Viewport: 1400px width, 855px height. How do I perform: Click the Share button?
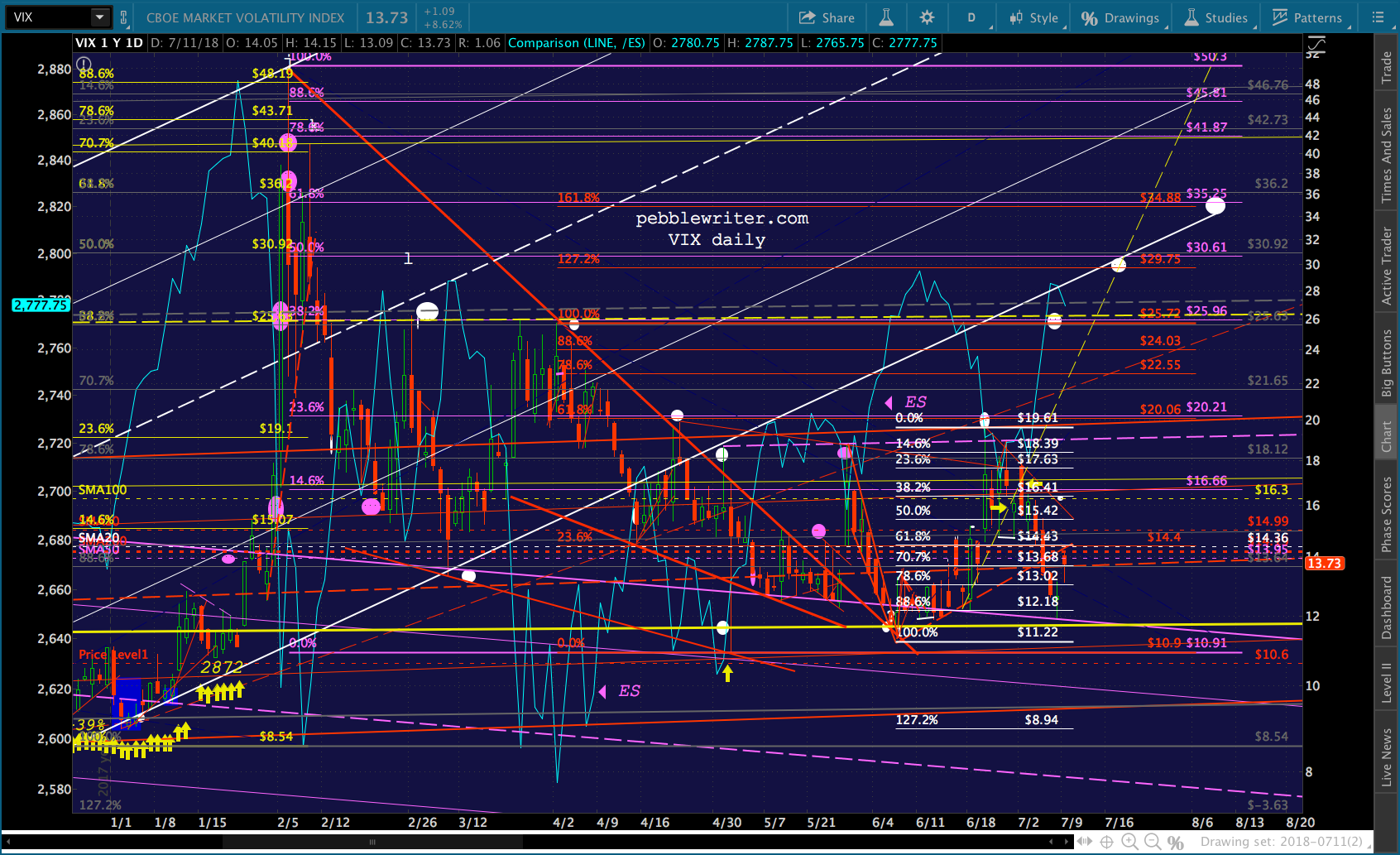[x=826, y=17]
